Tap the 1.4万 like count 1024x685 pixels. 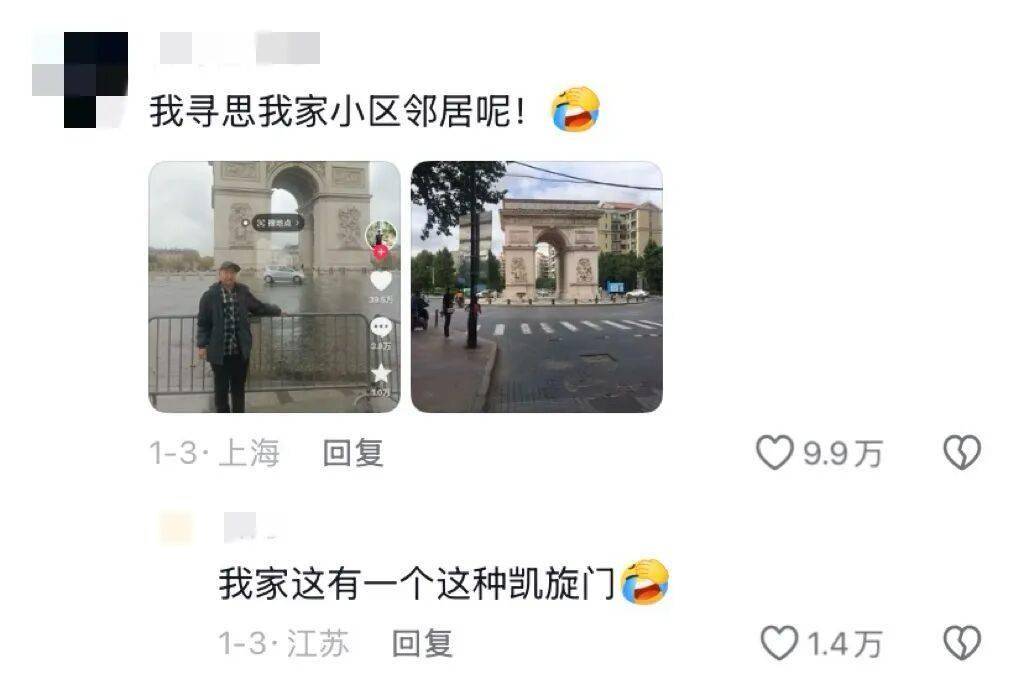(x=845, y=644)
